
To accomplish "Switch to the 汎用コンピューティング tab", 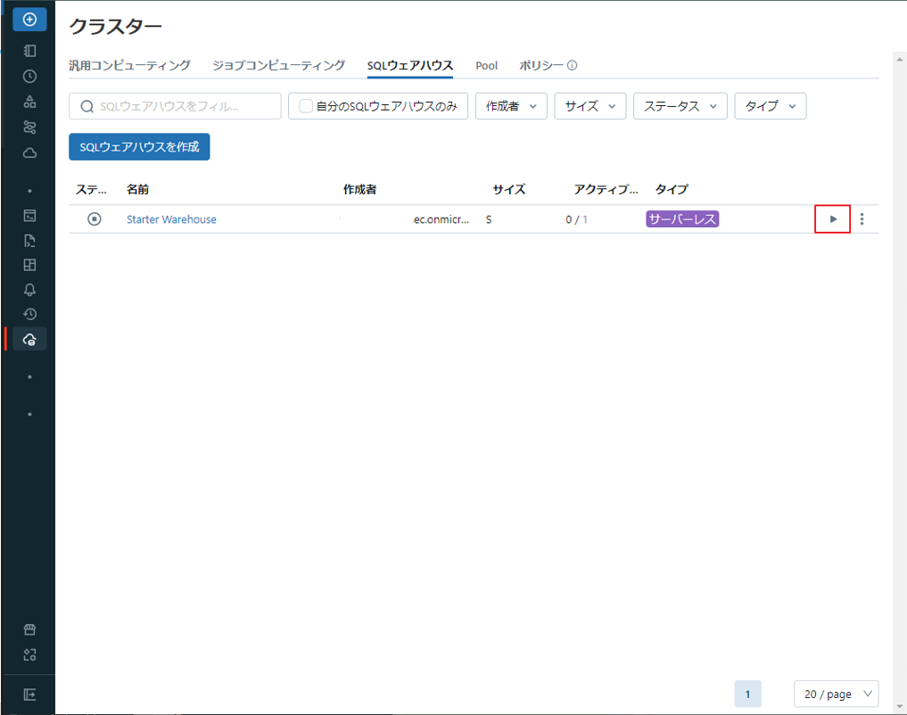I will tap(129, 66).
